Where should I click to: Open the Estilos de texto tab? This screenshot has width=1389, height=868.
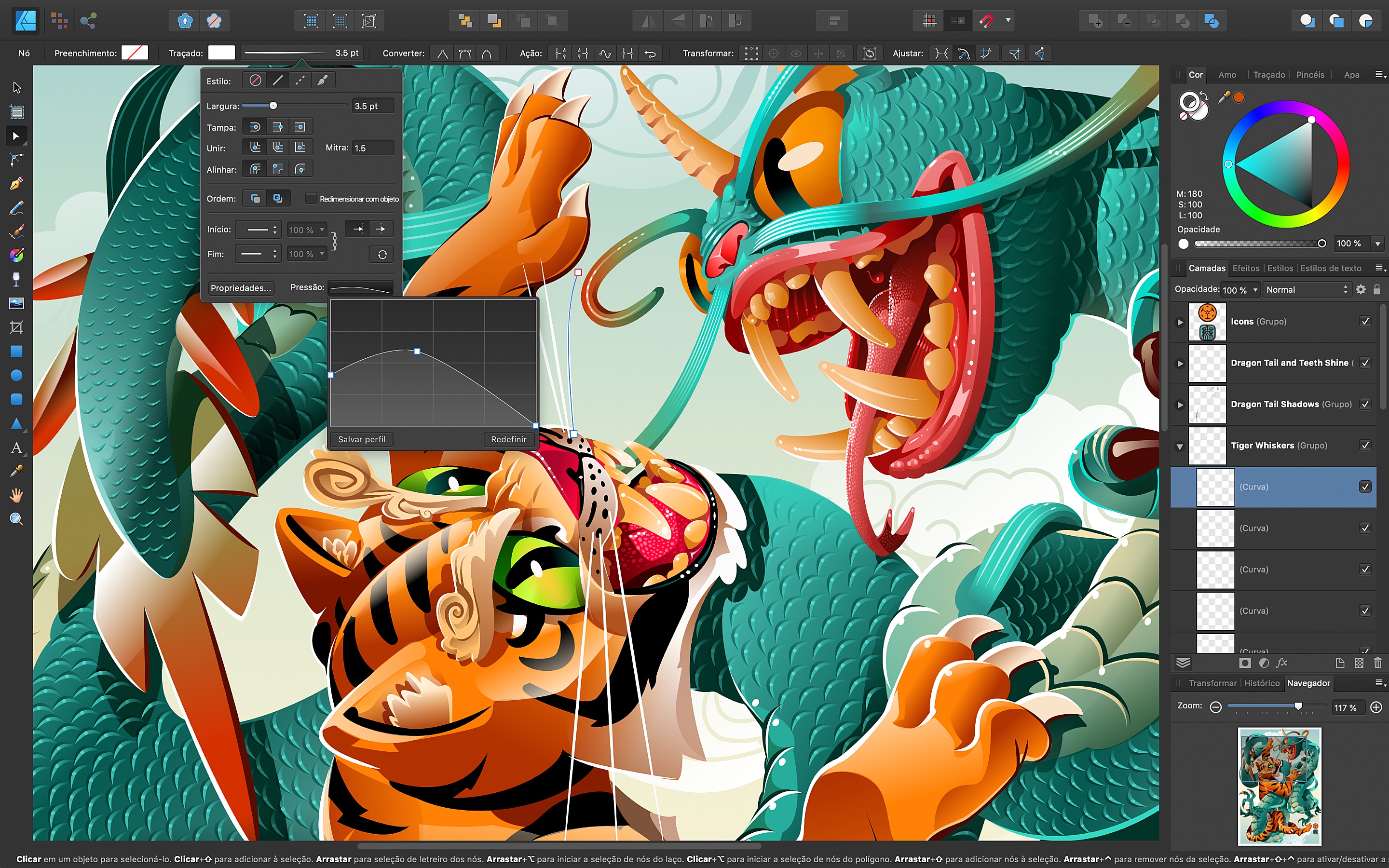coord(1331,268)
